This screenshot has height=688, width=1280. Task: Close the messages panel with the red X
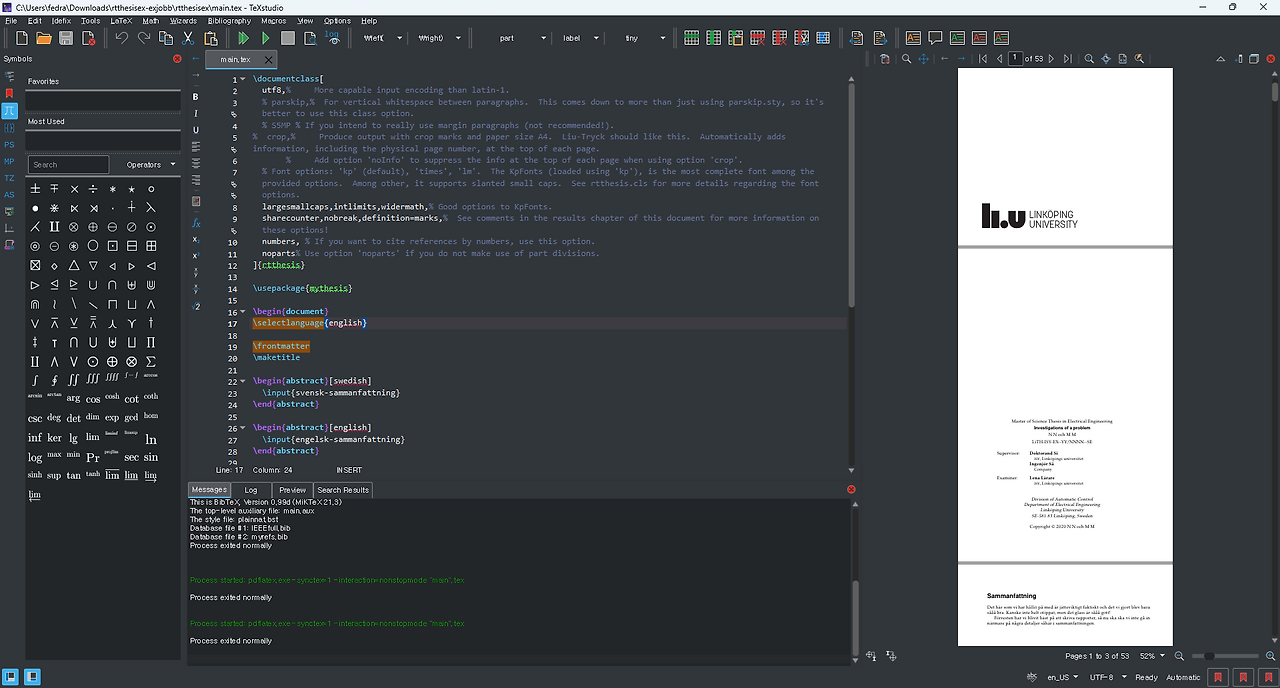(851, 489)
